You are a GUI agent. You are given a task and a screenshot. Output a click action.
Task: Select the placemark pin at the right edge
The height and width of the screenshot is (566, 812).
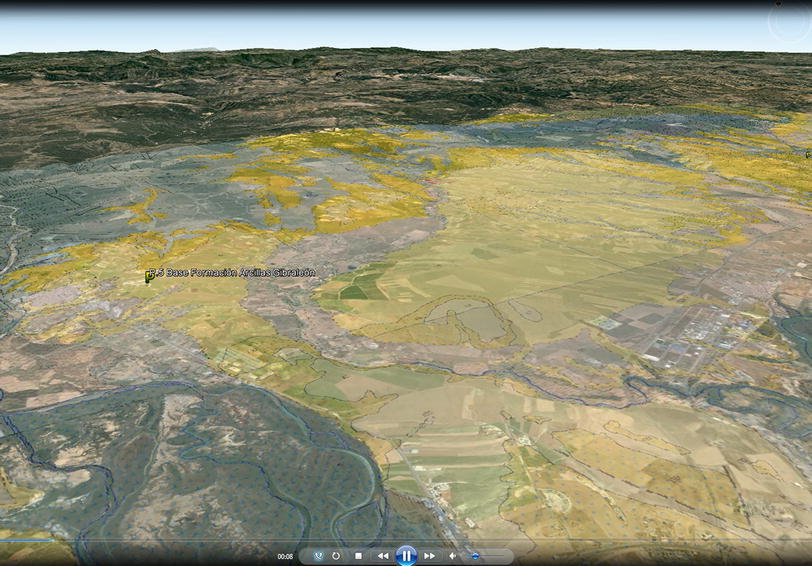tap(808, 153)
